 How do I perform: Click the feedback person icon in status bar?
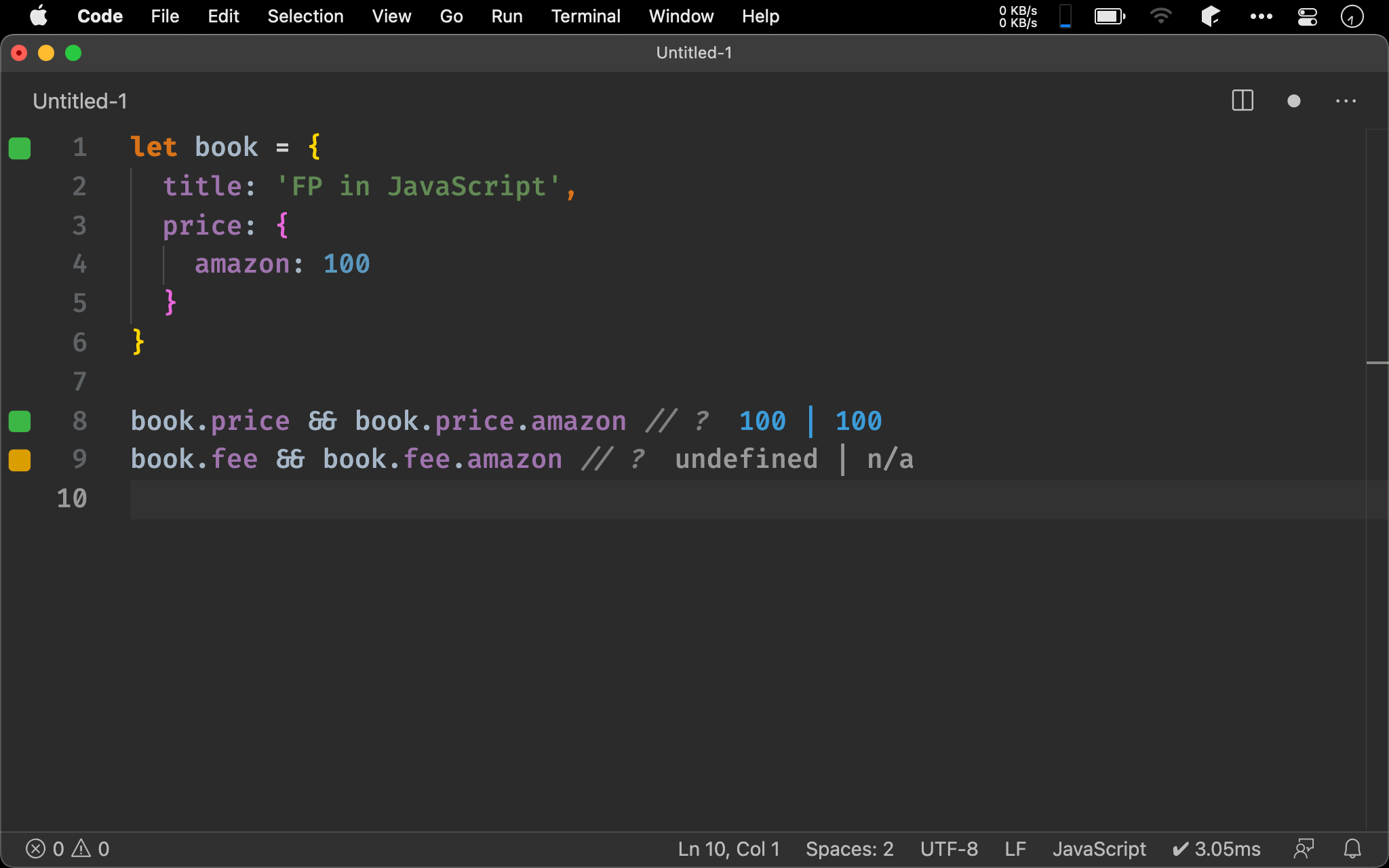(x=1303, y=848)
